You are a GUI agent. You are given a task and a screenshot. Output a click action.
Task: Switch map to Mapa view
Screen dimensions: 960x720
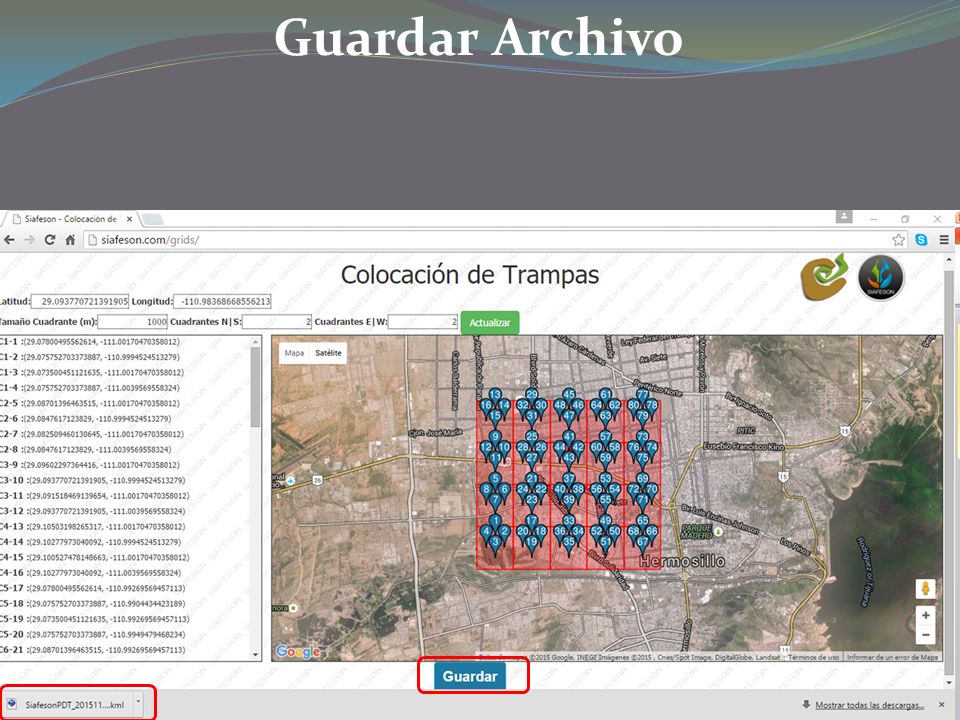[294, 353]
